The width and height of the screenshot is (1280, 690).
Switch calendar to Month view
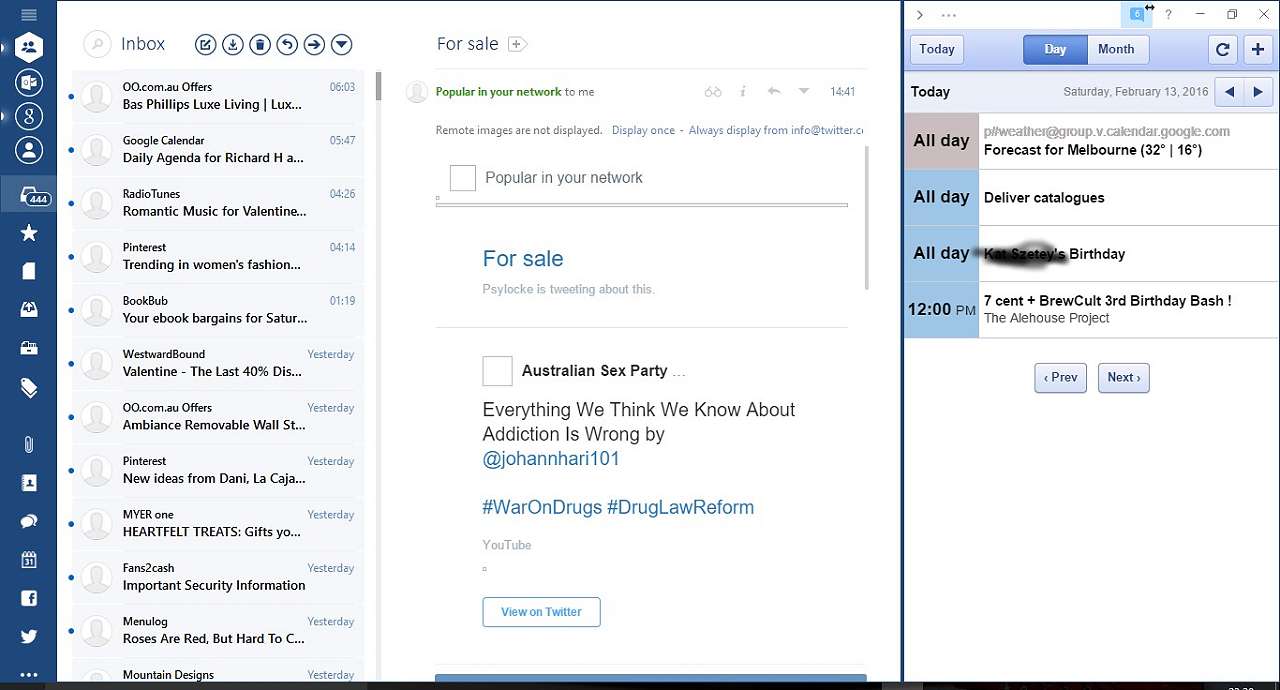[x=1116, y=49]
